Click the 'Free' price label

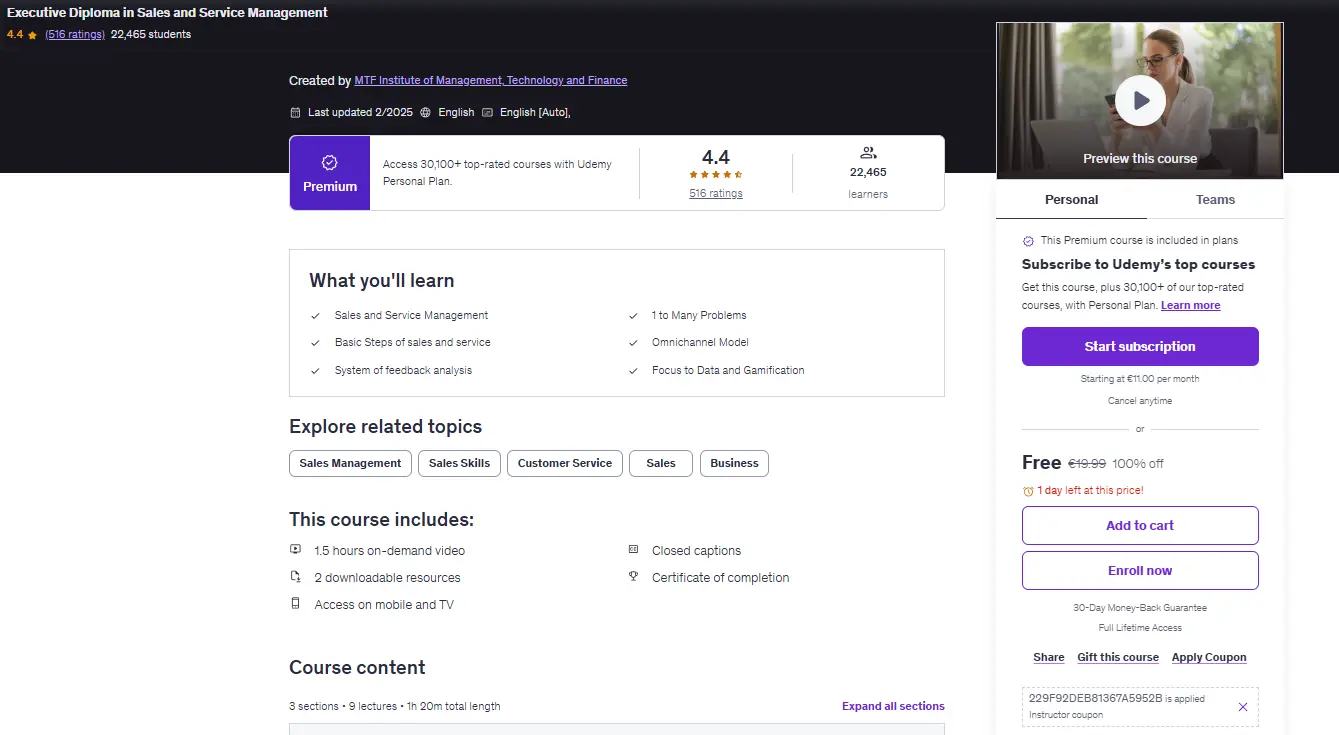click(1041, 463)
